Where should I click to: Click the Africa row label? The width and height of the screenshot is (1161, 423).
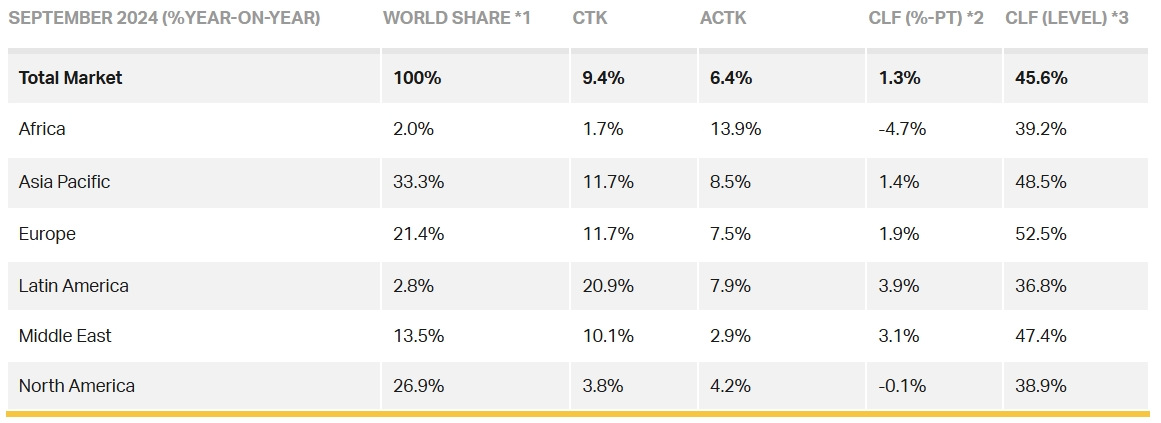coord(42,129)
